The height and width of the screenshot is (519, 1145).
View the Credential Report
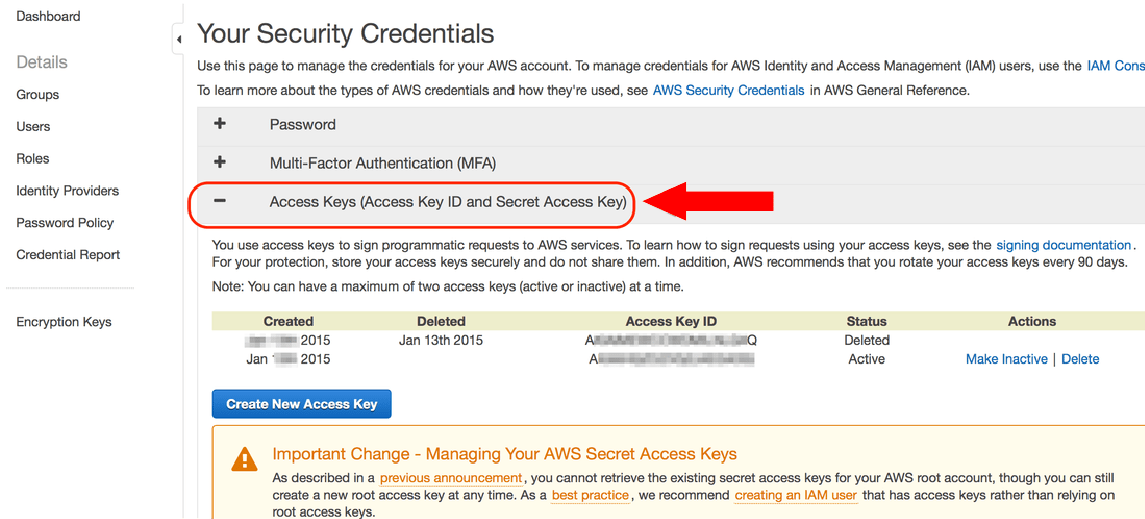68,255
